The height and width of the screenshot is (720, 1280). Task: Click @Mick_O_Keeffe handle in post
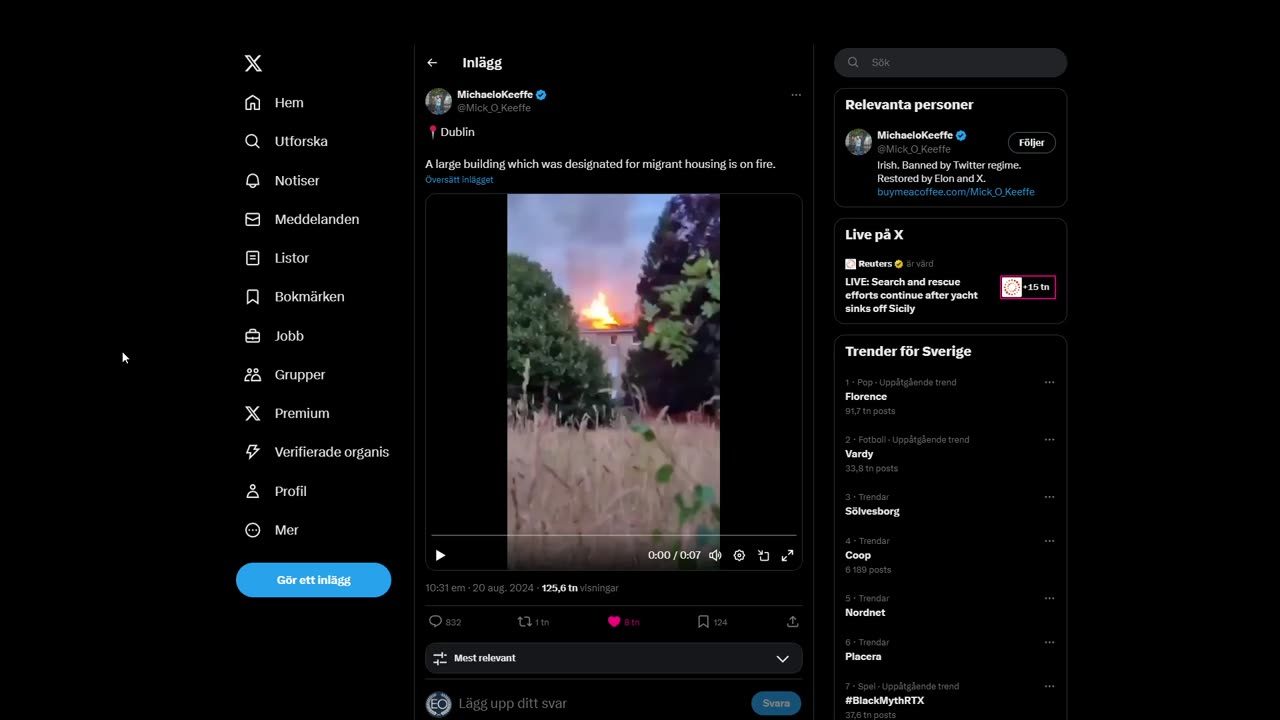coord(493,108)
